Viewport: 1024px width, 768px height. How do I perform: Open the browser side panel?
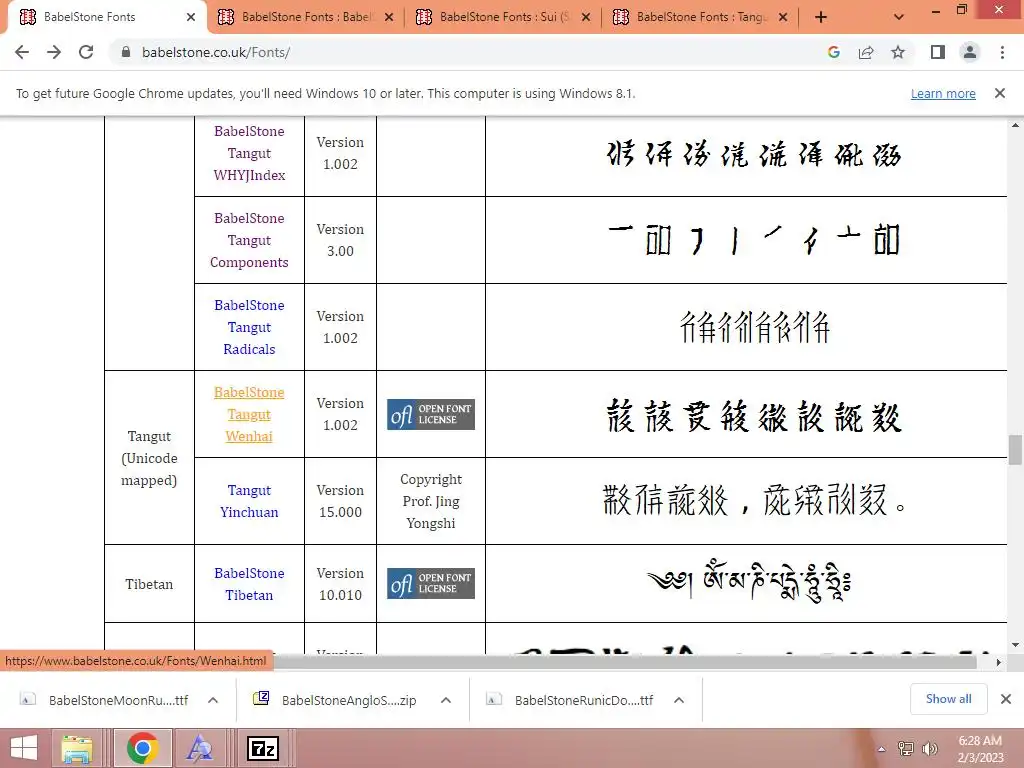pyautogui.click(x=938, y=52)
